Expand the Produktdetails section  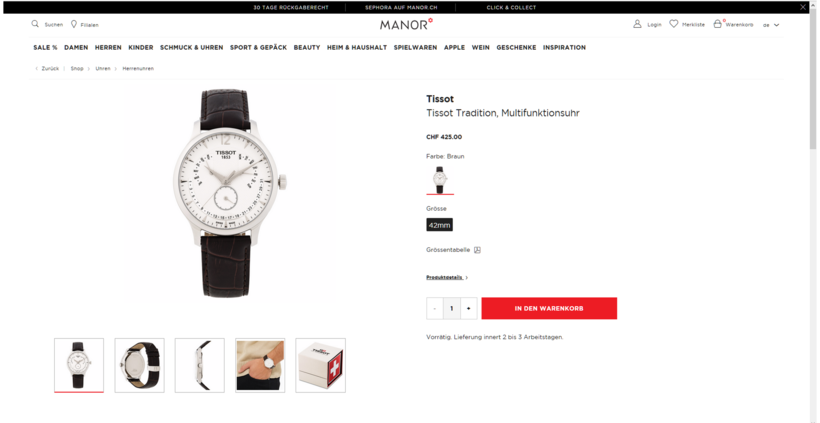tap(447, 278)
